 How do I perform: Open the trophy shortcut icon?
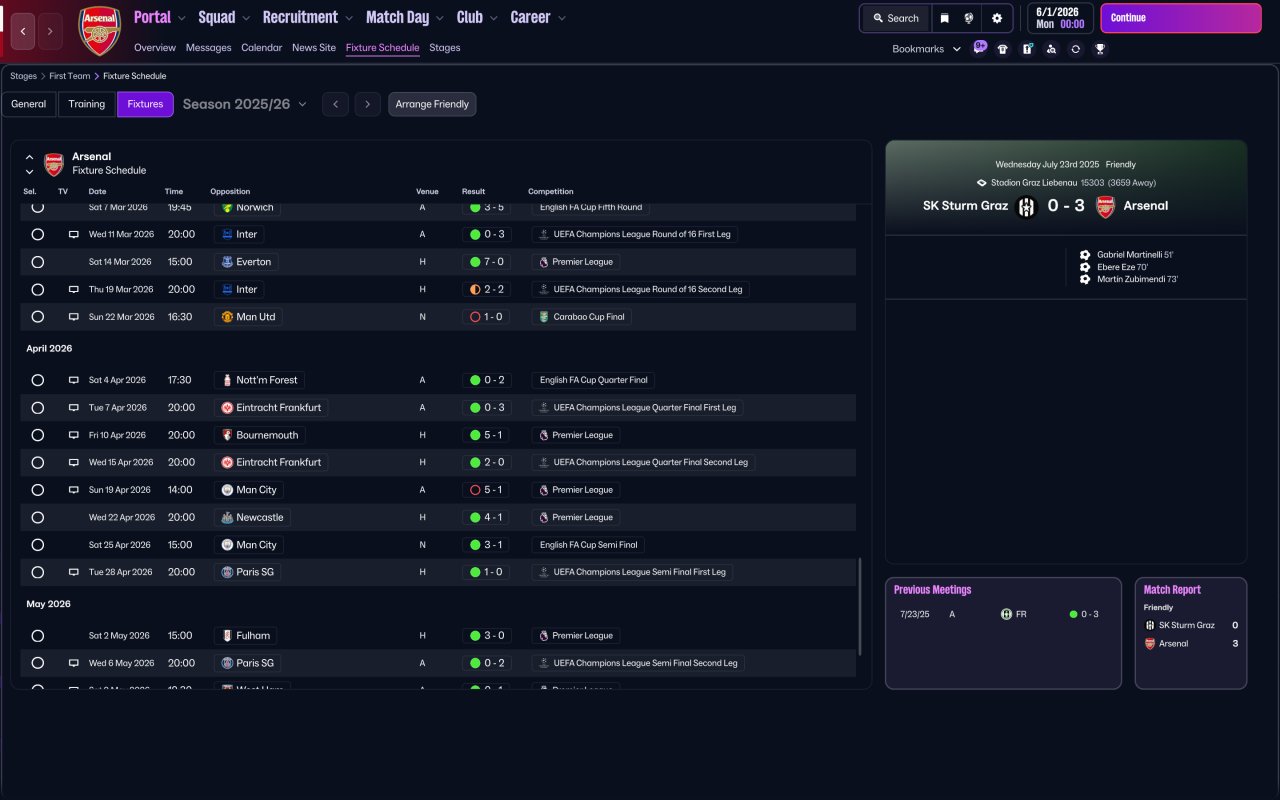pos(1100,49)
